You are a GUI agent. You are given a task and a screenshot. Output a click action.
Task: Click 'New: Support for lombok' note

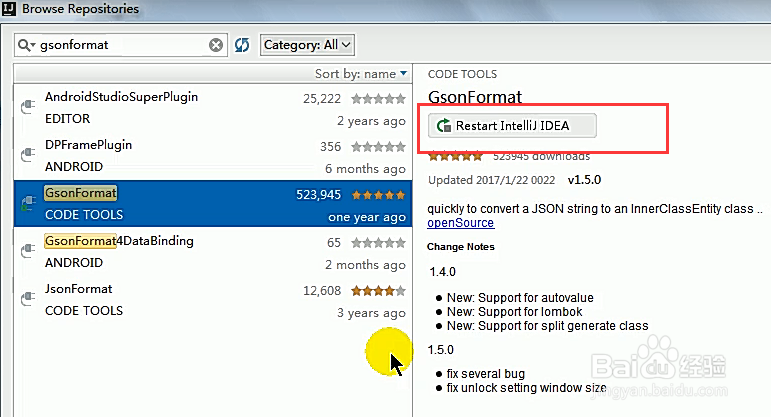(x=514, y=312)
